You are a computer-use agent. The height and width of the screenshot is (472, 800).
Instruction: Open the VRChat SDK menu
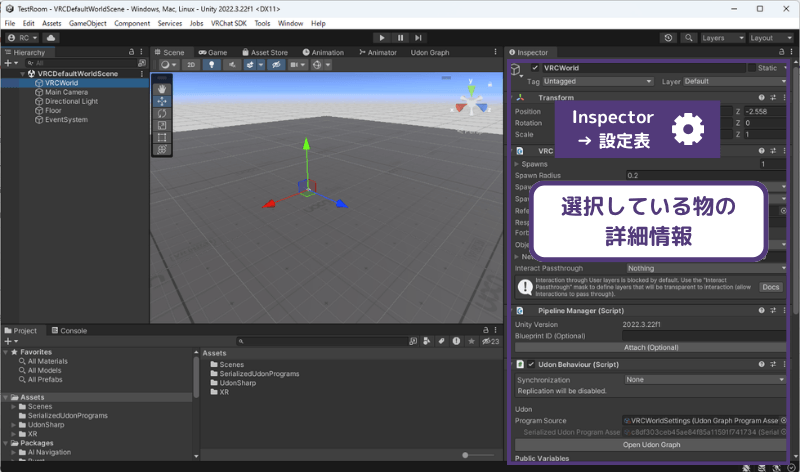[x=229, y=23]
